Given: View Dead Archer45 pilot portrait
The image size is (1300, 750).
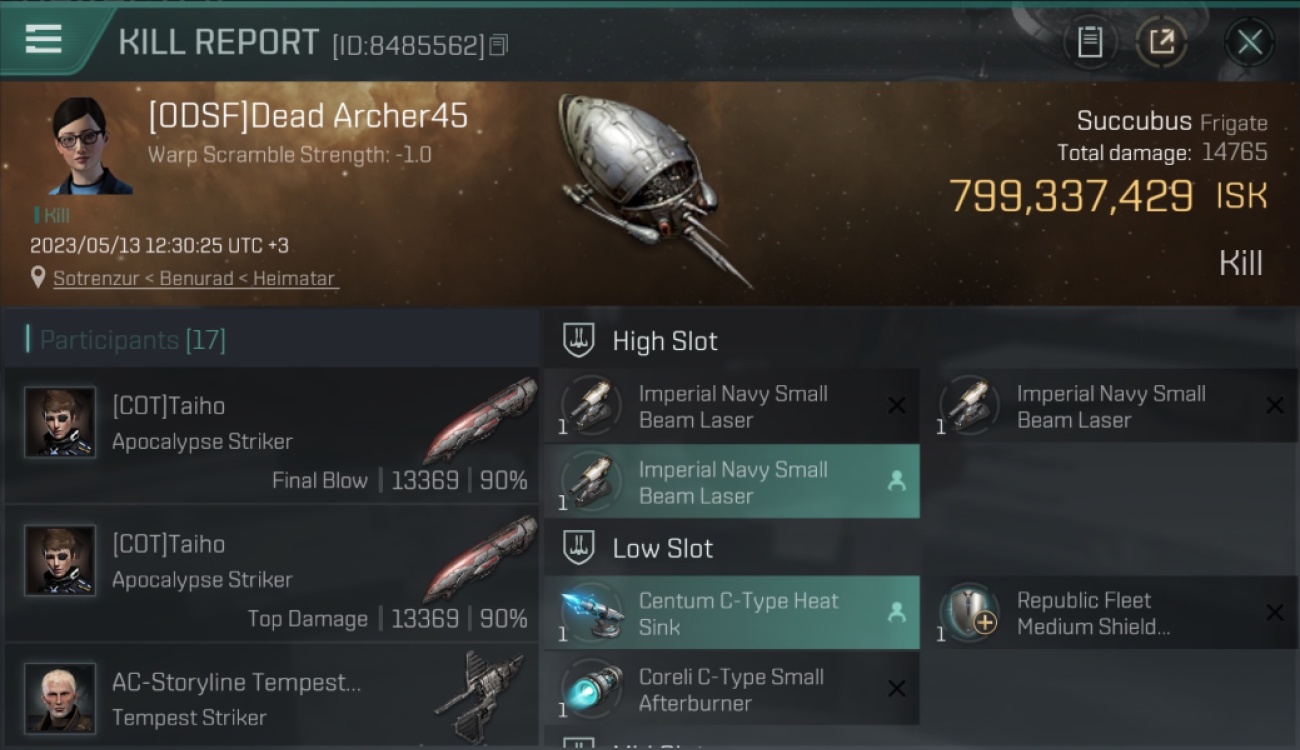Looking at the screenshot, I should pyautogui.click(x=90, y=146).
